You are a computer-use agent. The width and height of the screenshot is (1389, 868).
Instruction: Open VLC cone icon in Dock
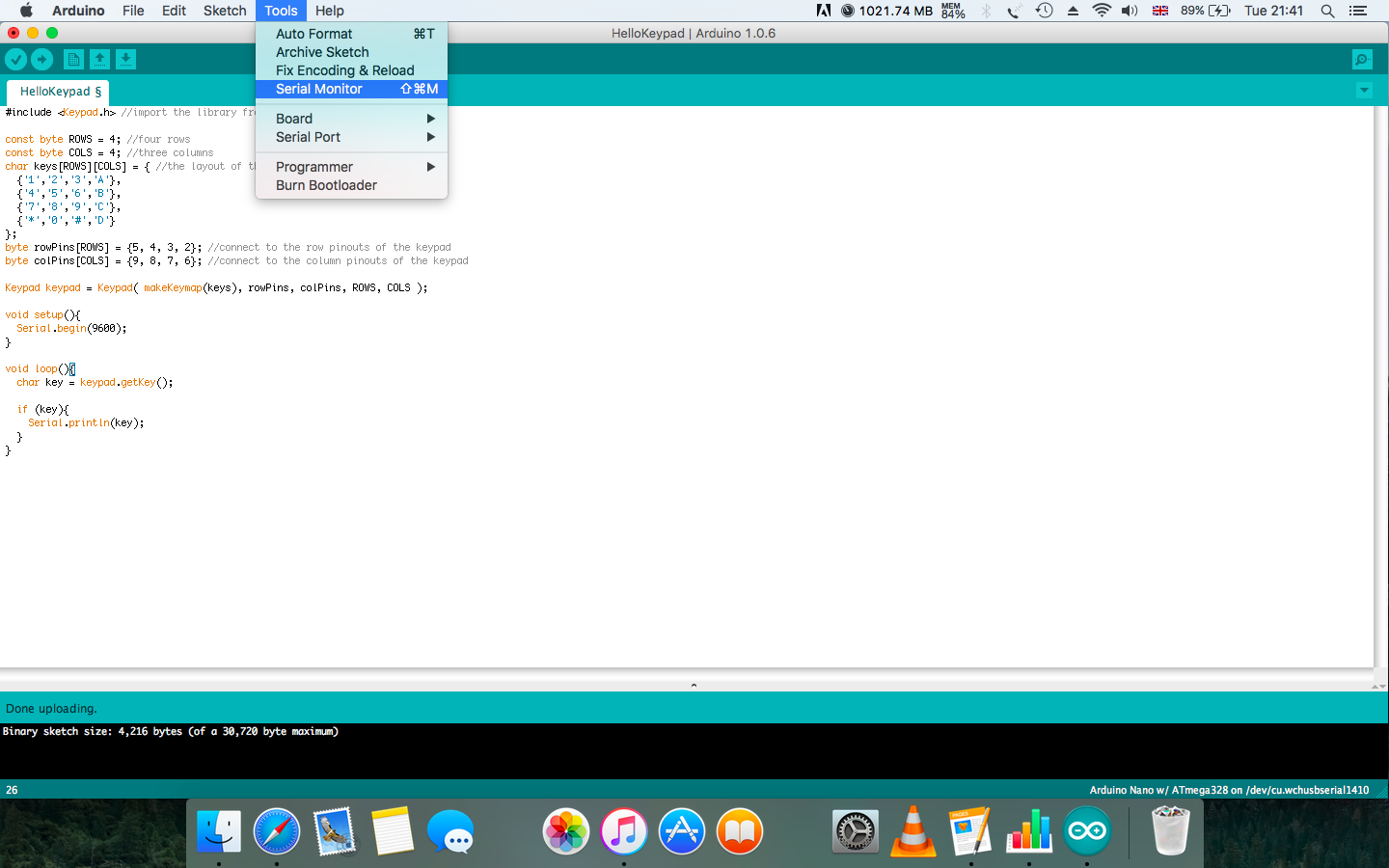(x=913, y=830)
